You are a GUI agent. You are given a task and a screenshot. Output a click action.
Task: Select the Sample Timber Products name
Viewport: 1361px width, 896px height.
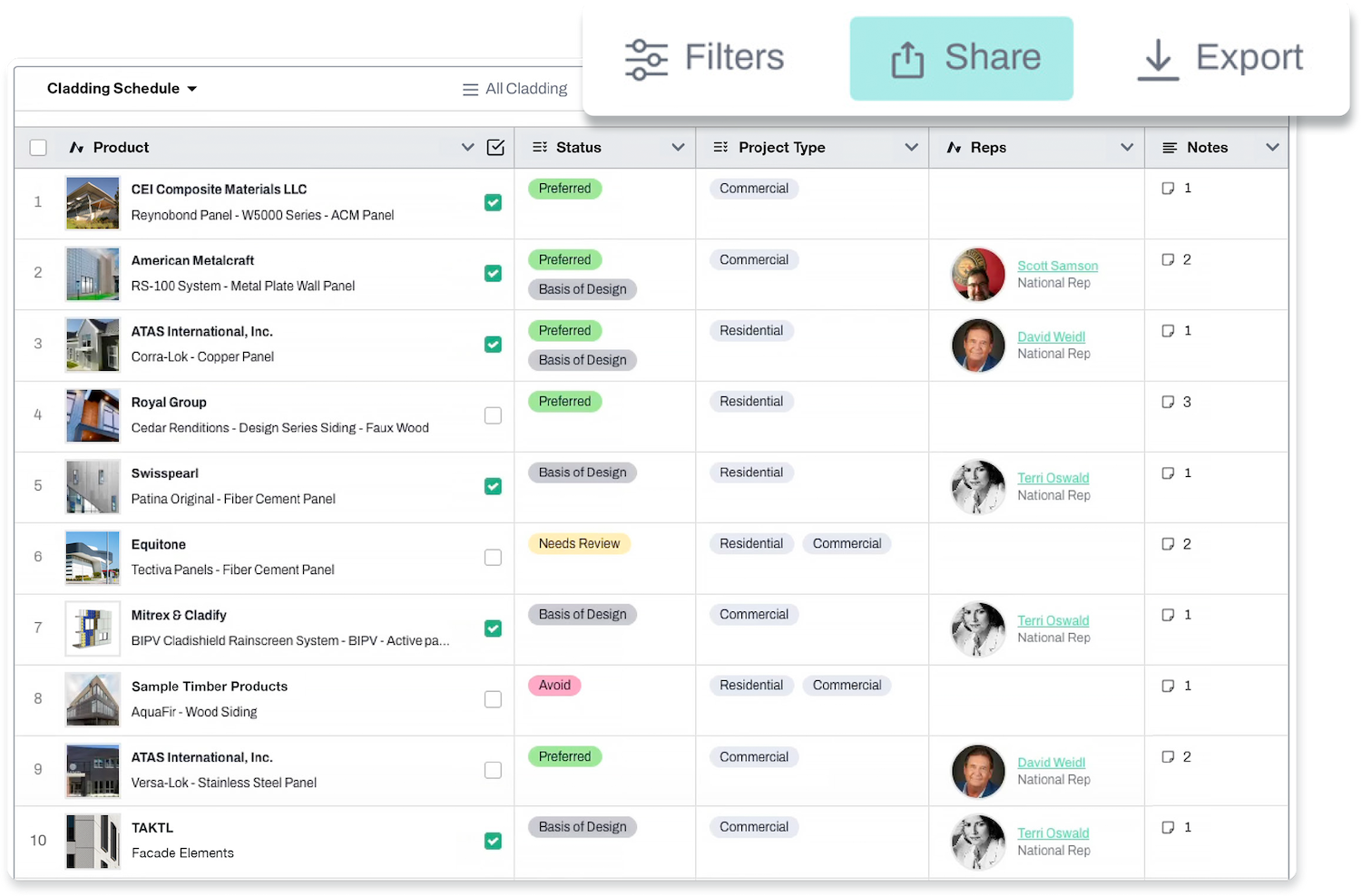point(210,687)
